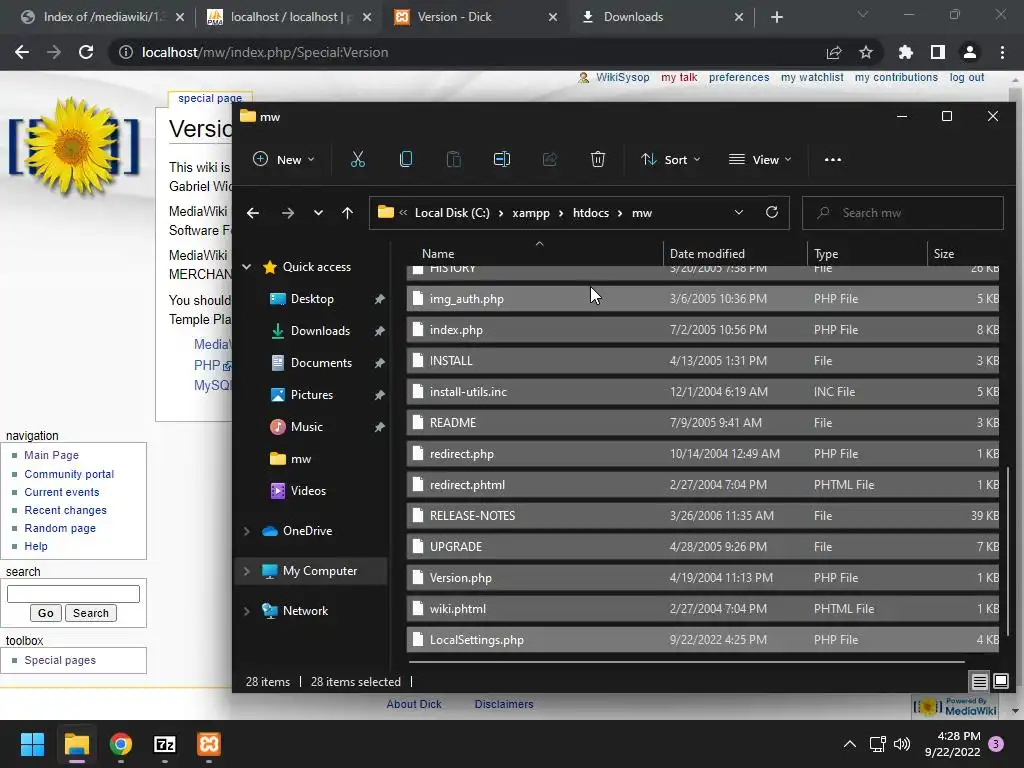This screenshot has width=1024, height=768.
Task: Click the Cut scissors icon in Explorer toolbar
Action: click(x=357, y=159)
